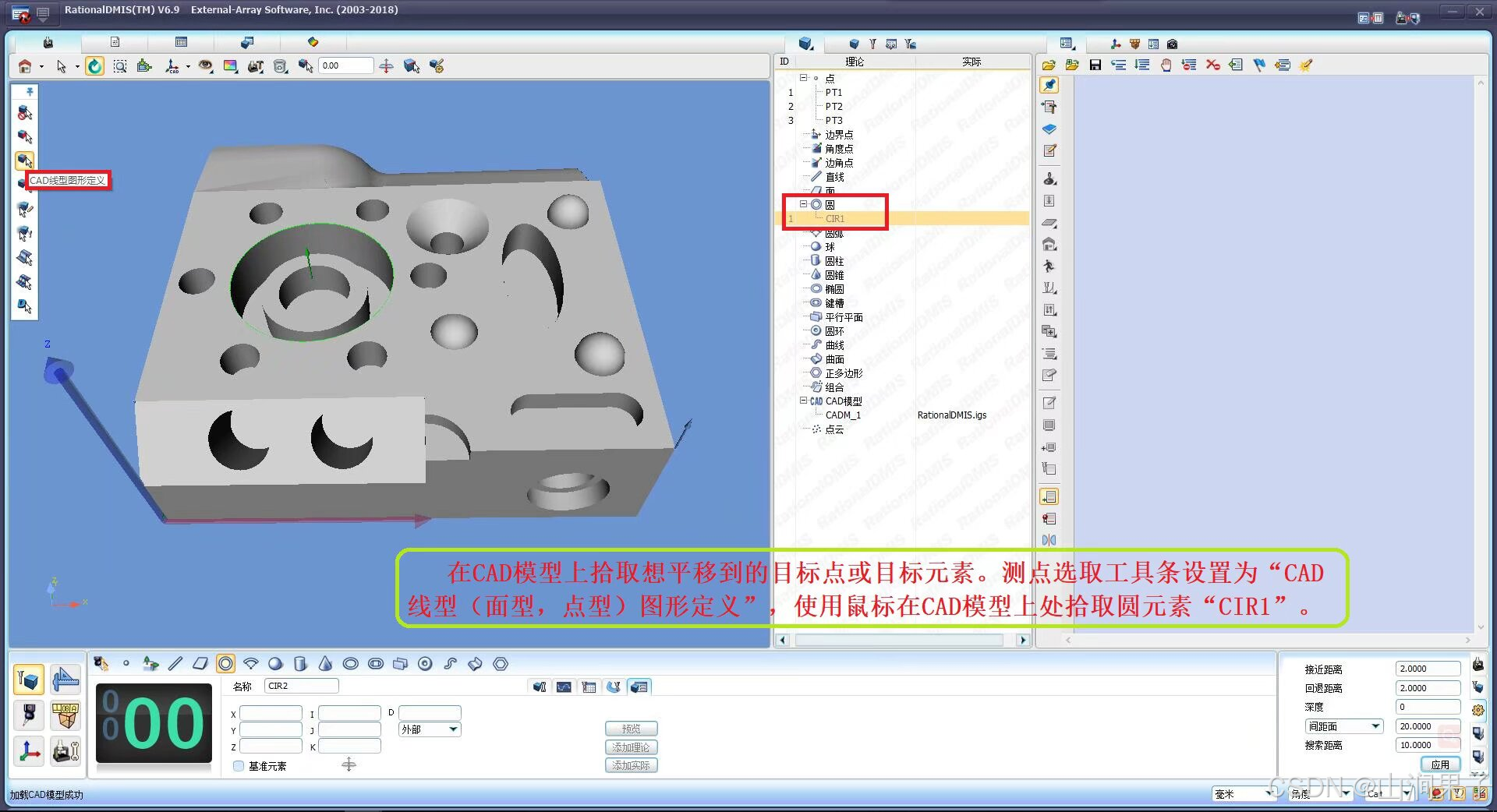The width and height of the screenshot is (1497, 812).
Task: Click the 应用 button at bottom right
Action: pos(1442,764)
